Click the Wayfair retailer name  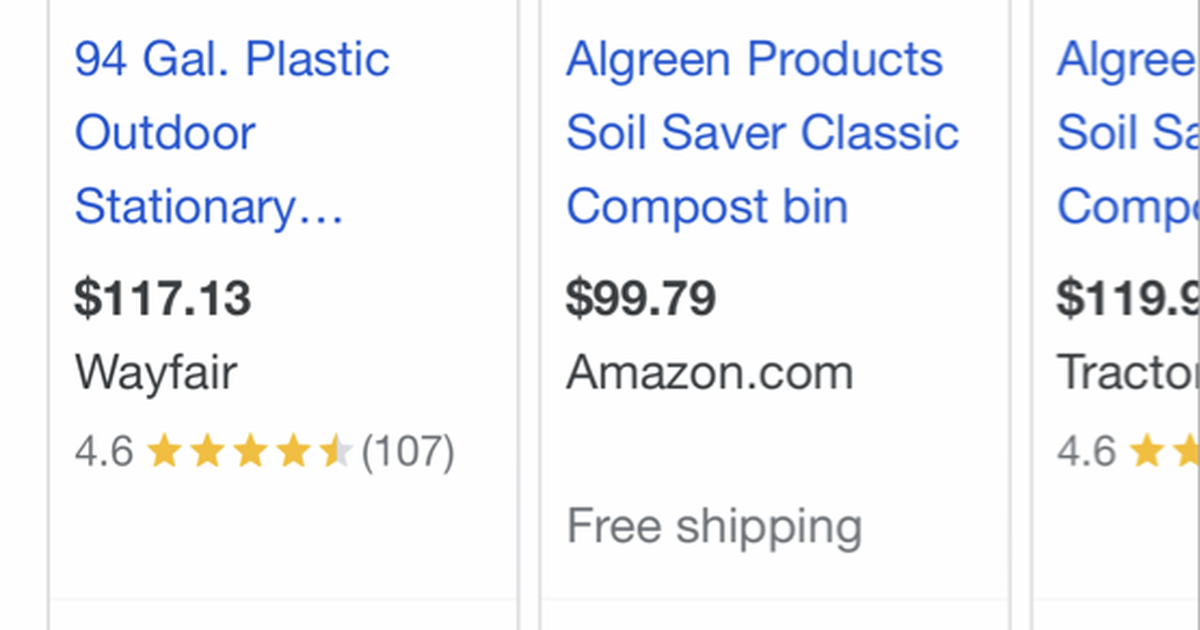coord(155,371)
